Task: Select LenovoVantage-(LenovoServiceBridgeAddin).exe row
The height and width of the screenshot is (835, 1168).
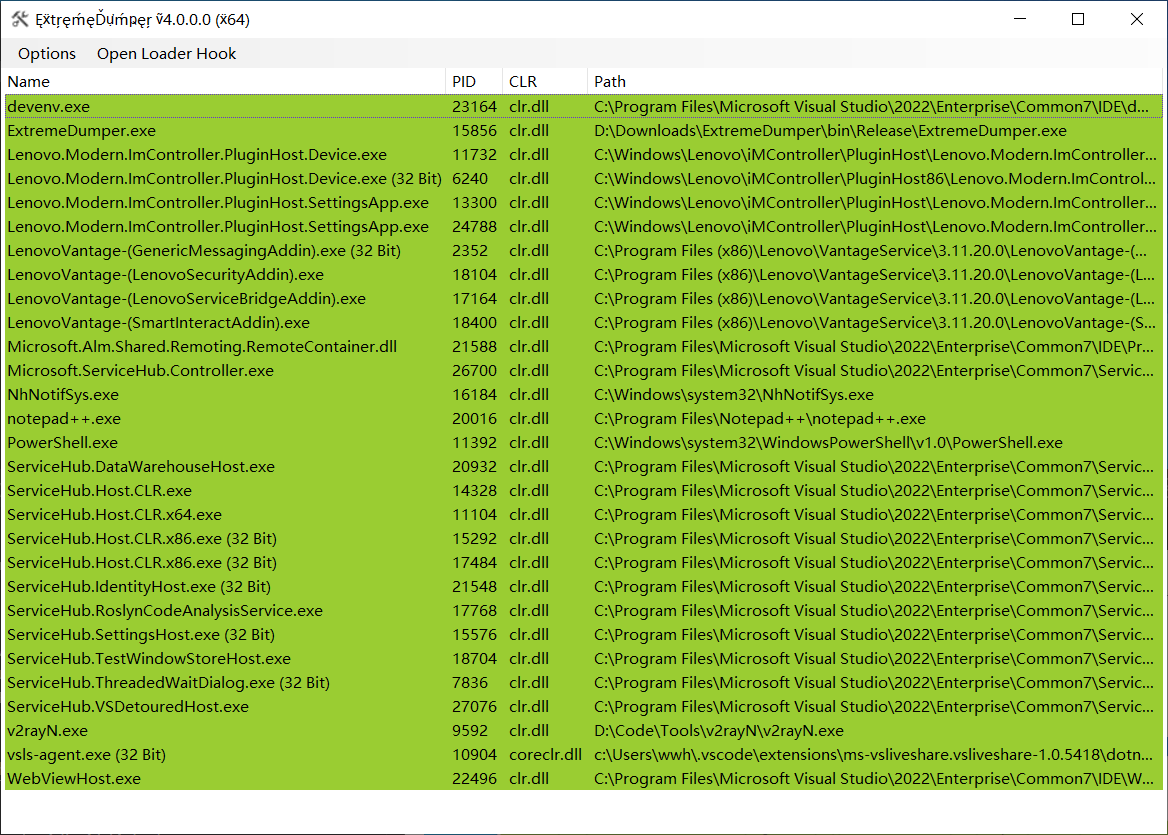Action: (583, 299)
